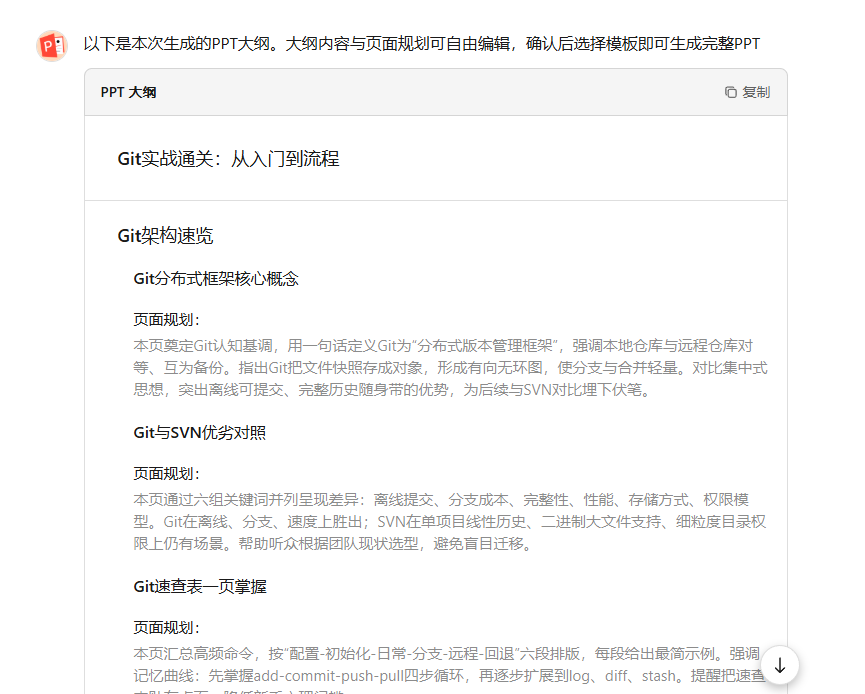Screen dimensions: 865x694
Task: Edit paragraph starting 本页奠定Git认知基调
Action: click(x=450, y=368)
